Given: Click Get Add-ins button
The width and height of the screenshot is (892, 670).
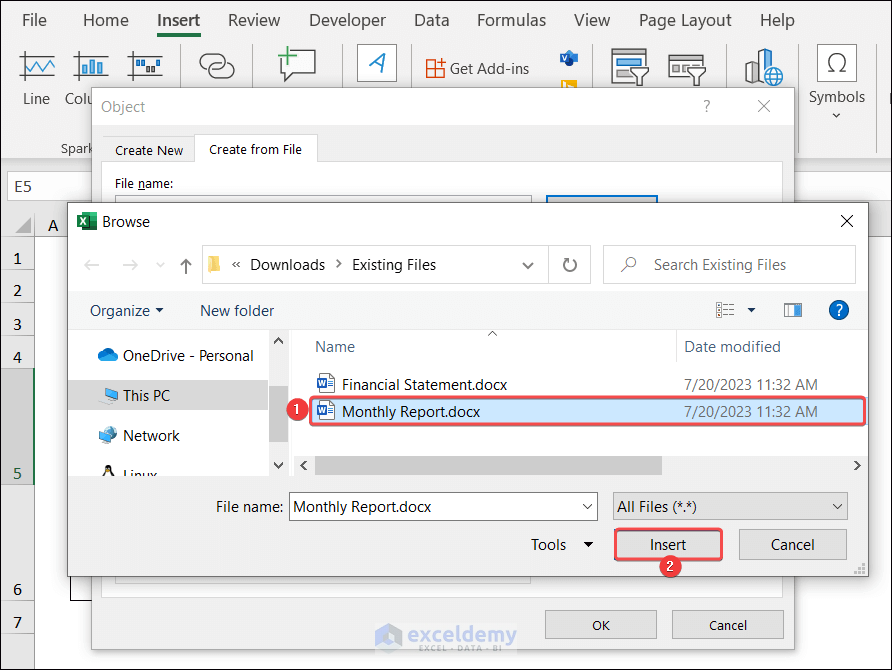Looking at the screenshot, I should click(477, 69).
